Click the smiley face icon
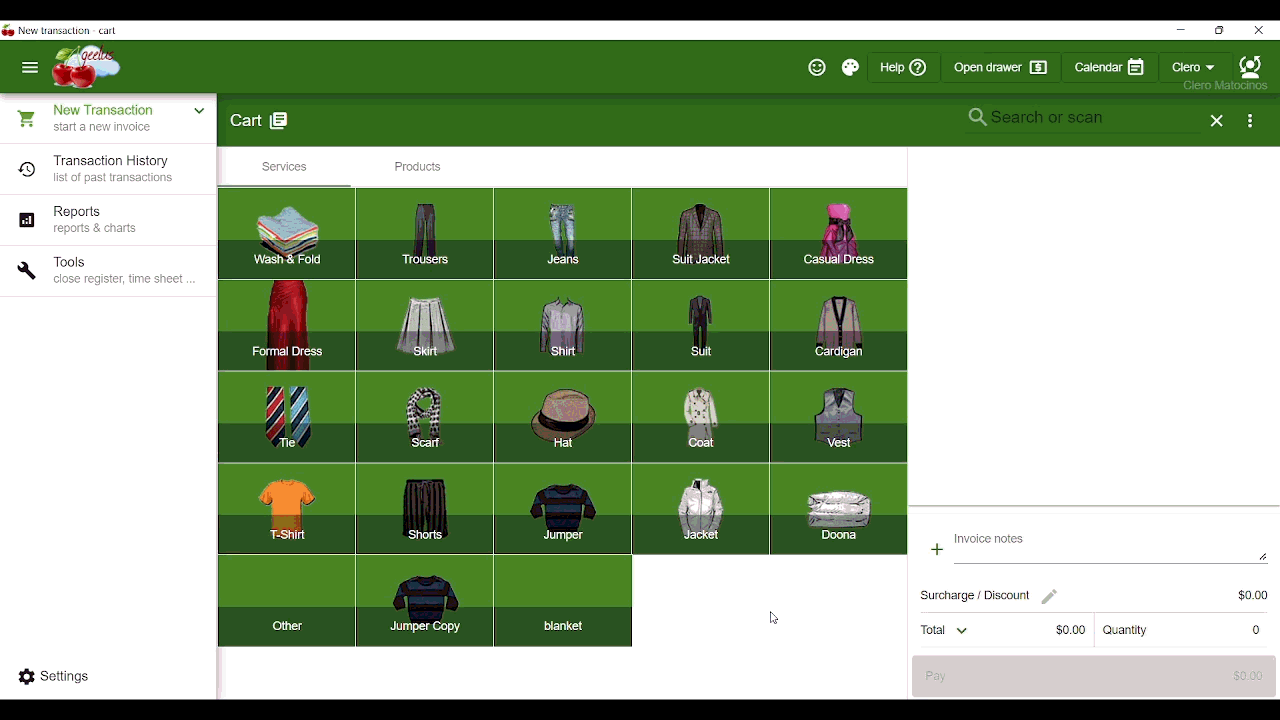This screenshot has height=720, width=1280. pyautogui.click(x=817, y=68)
